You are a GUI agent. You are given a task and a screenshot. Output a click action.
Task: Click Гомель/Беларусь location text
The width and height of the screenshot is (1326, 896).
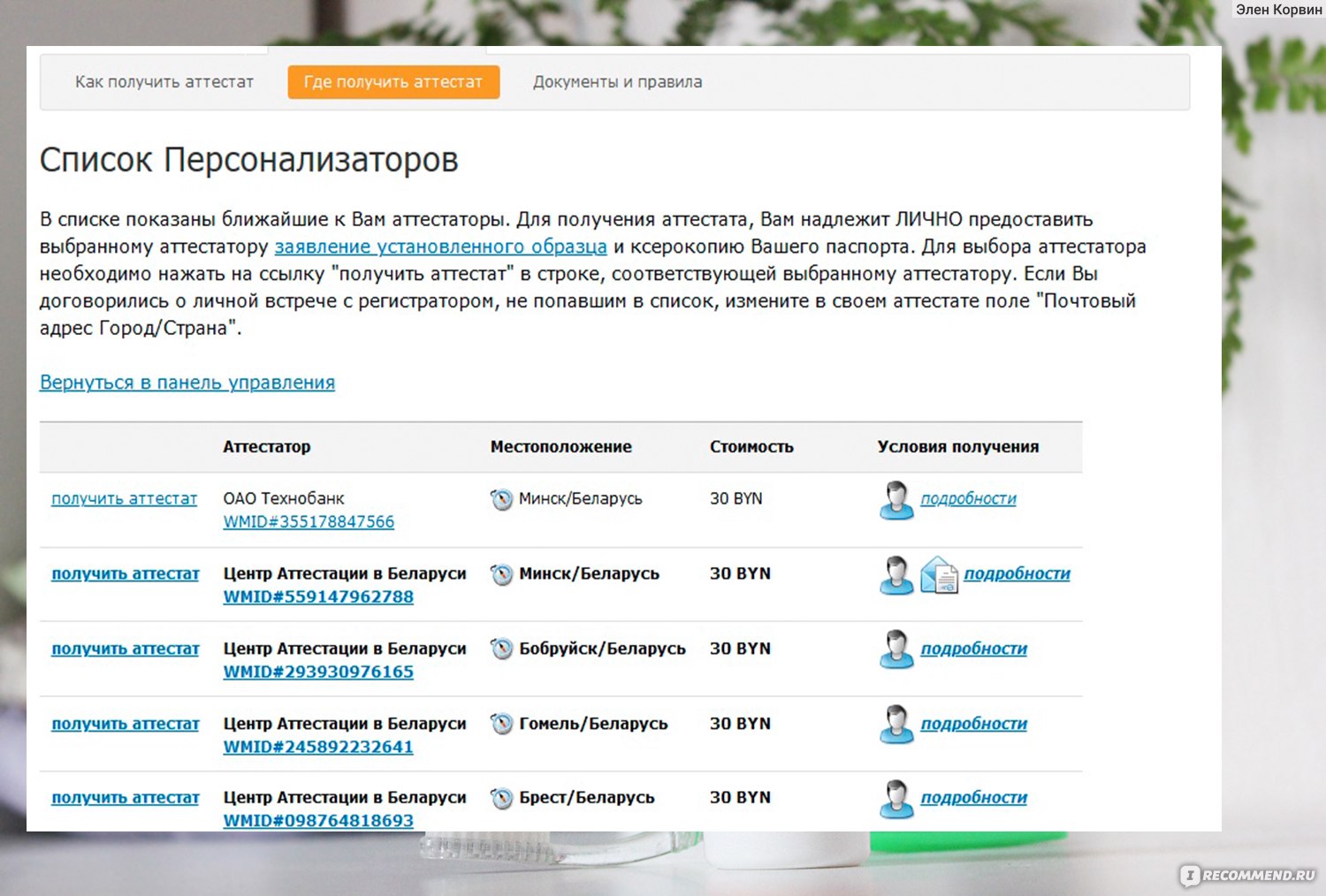593,724
